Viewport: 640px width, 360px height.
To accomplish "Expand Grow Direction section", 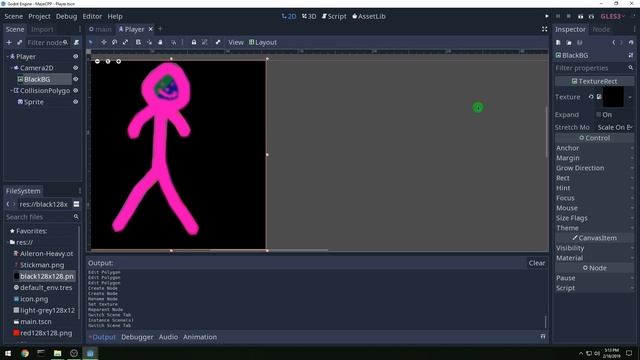I will click(x=594, y=168).
